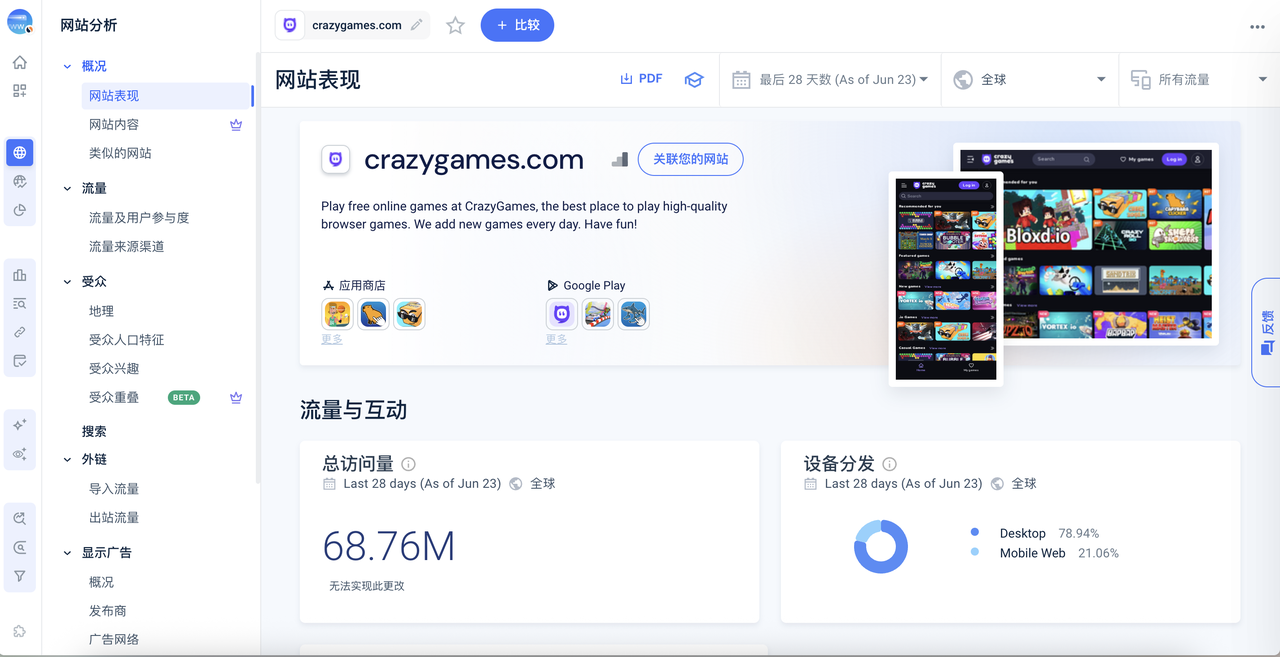Open the first Google Play app icon
The image size is (1280, 657).
[x=562, y=315]
